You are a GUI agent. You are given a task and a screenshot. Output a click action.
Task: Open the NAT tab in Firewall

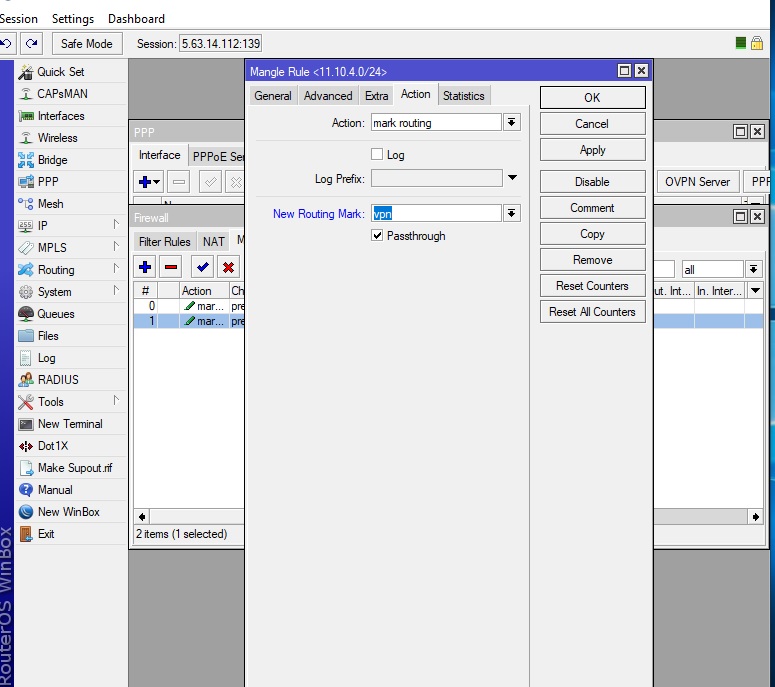click(214, 242)
